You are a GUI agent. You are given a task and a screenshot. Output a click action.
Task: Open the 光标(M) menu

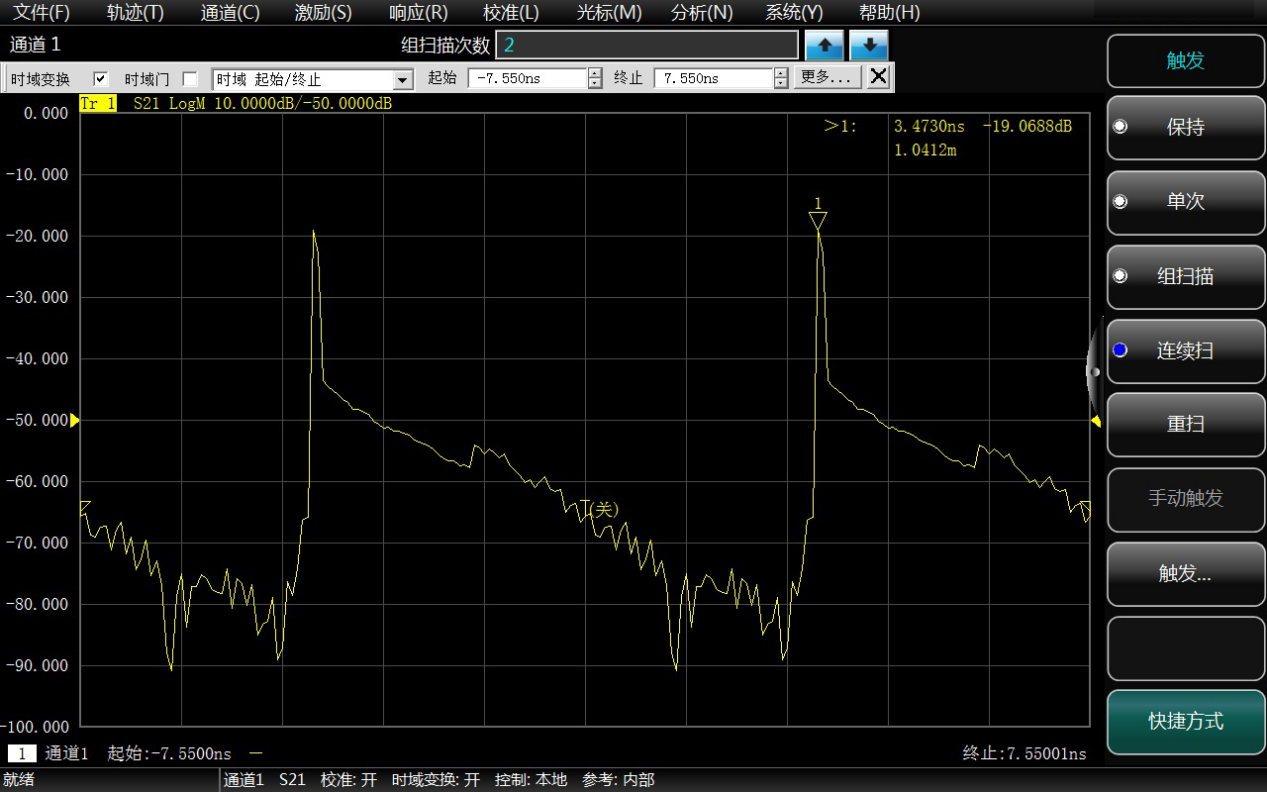pyautogui.click(x=609, y=13)
